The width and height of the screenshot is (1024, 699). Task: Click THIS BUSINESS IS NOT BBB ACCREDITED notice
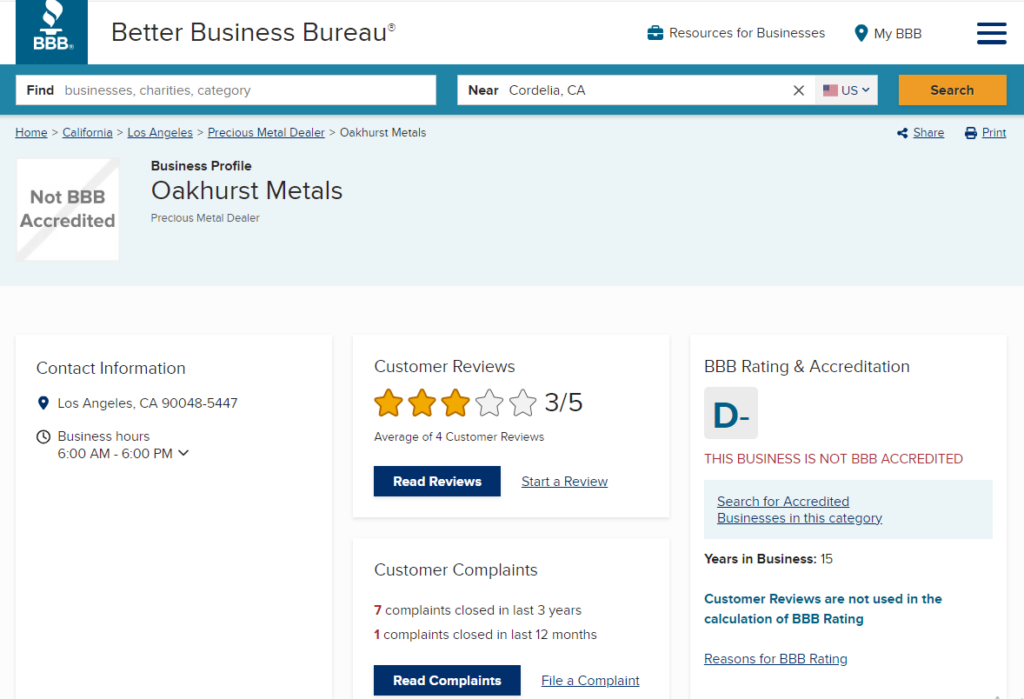click(833, 459)
